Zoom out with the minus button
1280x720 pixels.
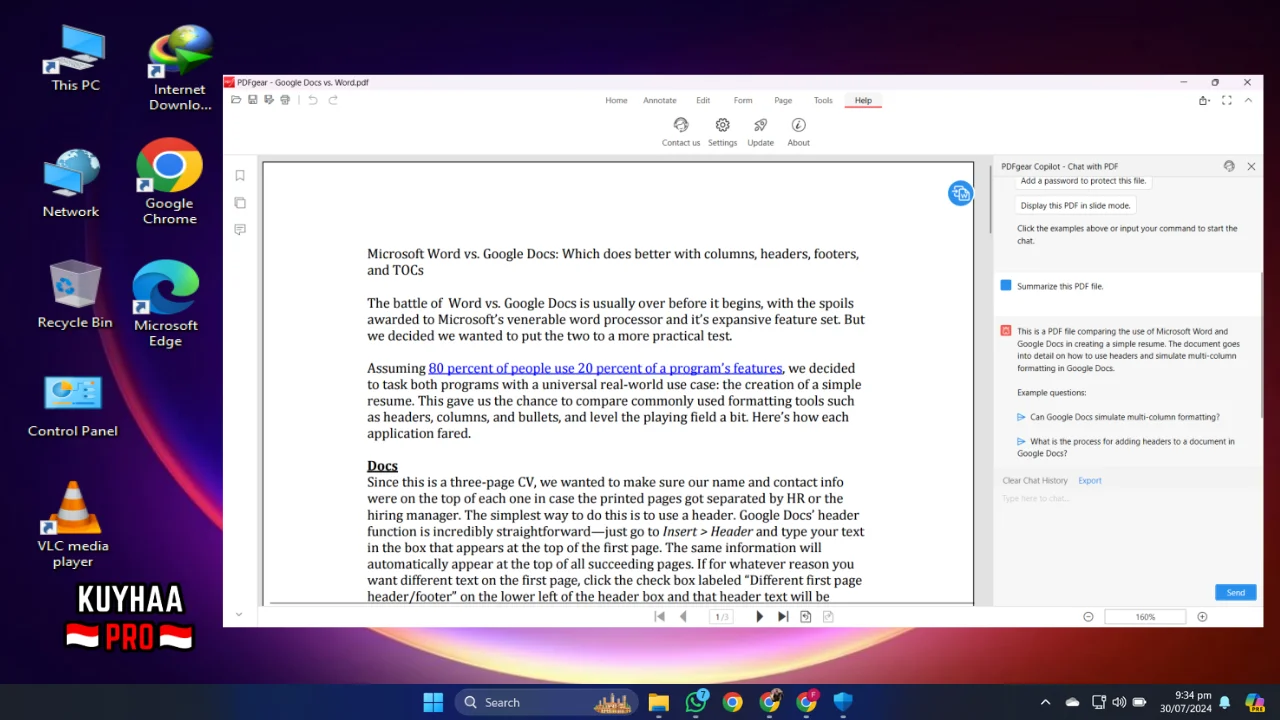[x=1088, y=617]
